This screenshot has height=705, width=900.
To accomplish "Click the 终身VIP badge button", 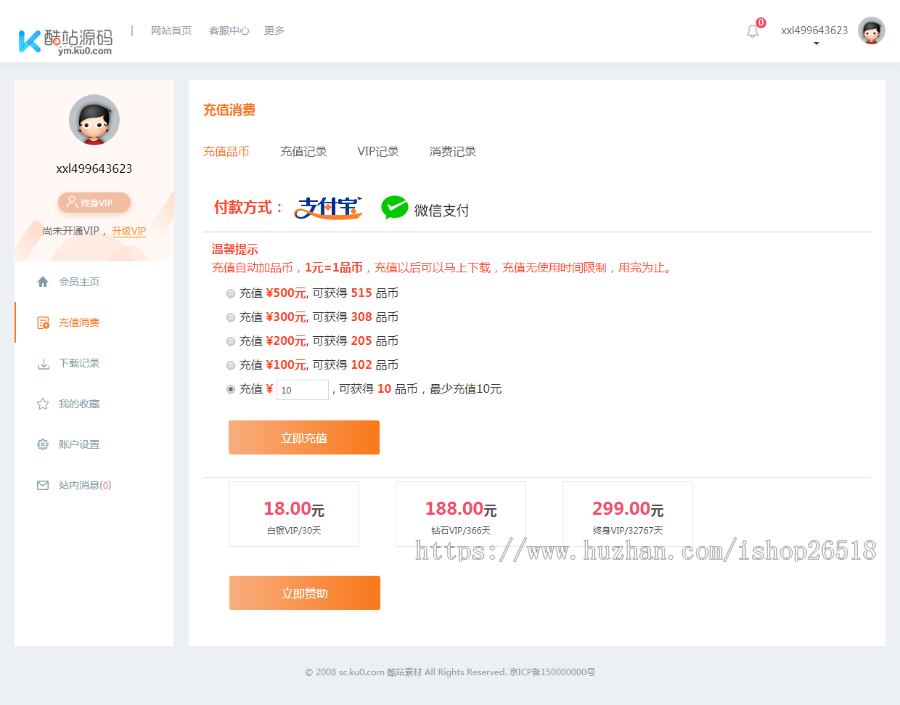I will 94,203.
